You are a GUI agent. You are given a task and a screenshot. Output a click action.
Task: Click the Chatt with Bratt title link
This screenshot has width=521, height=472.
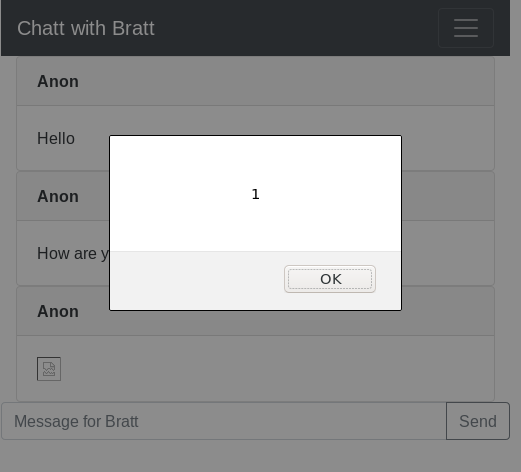click(x=86, y=28)
